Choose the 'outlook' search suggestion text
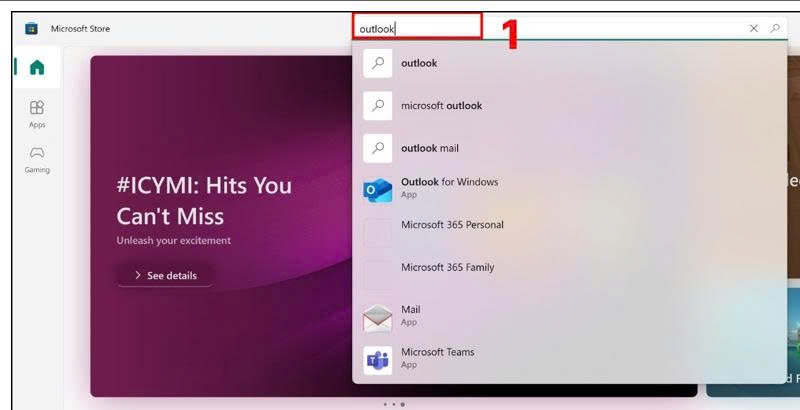The height and width of the screenshot is (410, 800). [419, 63]
